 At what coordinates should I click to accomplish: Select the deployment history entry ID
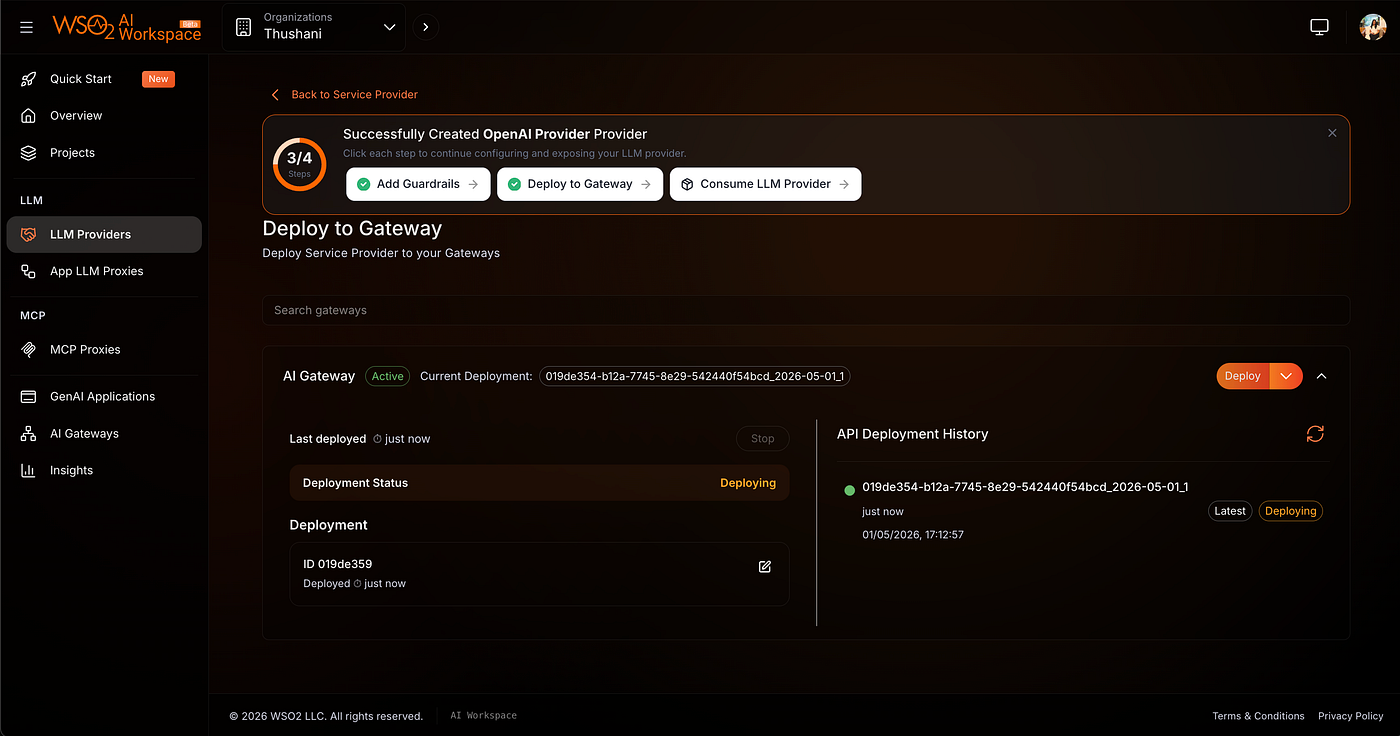[1025, 487]
